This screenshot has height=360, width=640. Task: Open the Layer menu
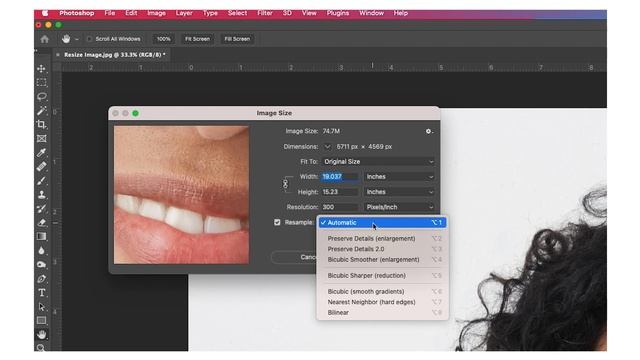[x=184, y=13]
